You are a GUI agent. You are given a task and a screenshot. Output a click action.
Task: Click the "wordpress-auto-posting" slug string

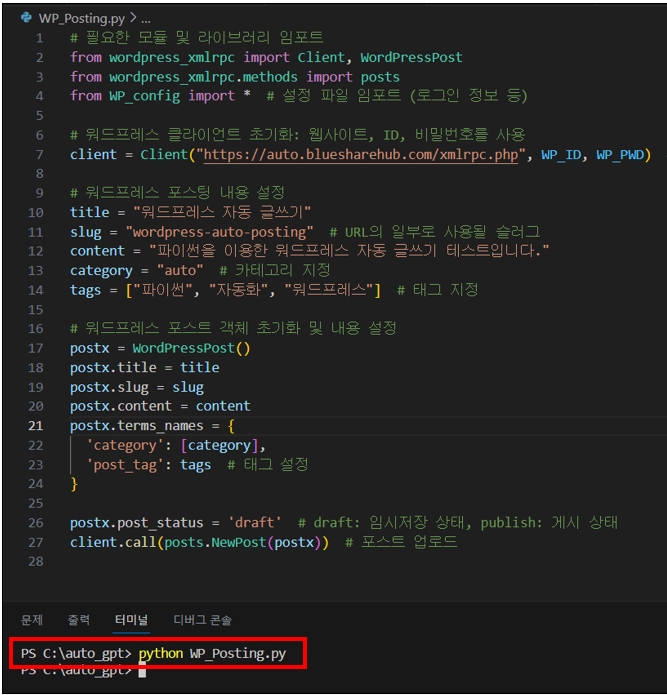(x=219, y=232)
